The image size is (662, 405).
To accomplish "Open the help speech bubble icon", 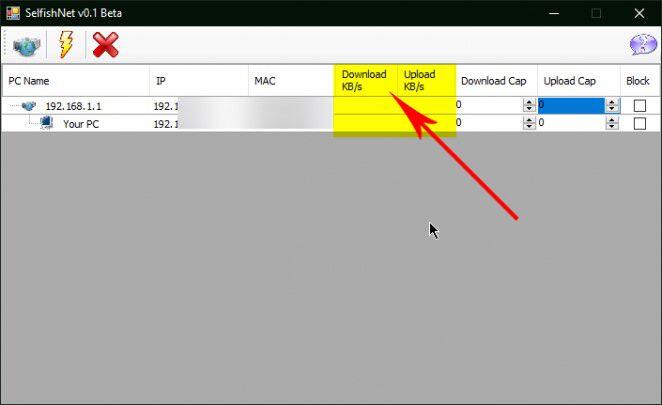I will 642,45.
